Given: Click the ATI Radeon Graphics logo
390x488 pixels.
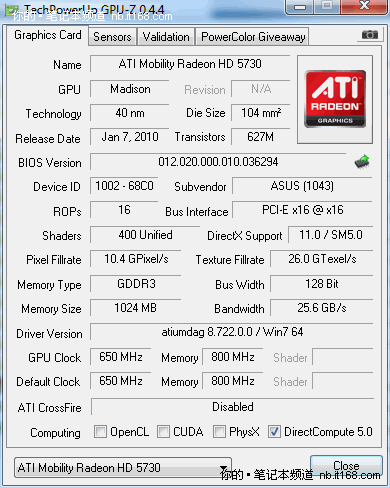Looking at the screenshot, I should tap(335, 99).
